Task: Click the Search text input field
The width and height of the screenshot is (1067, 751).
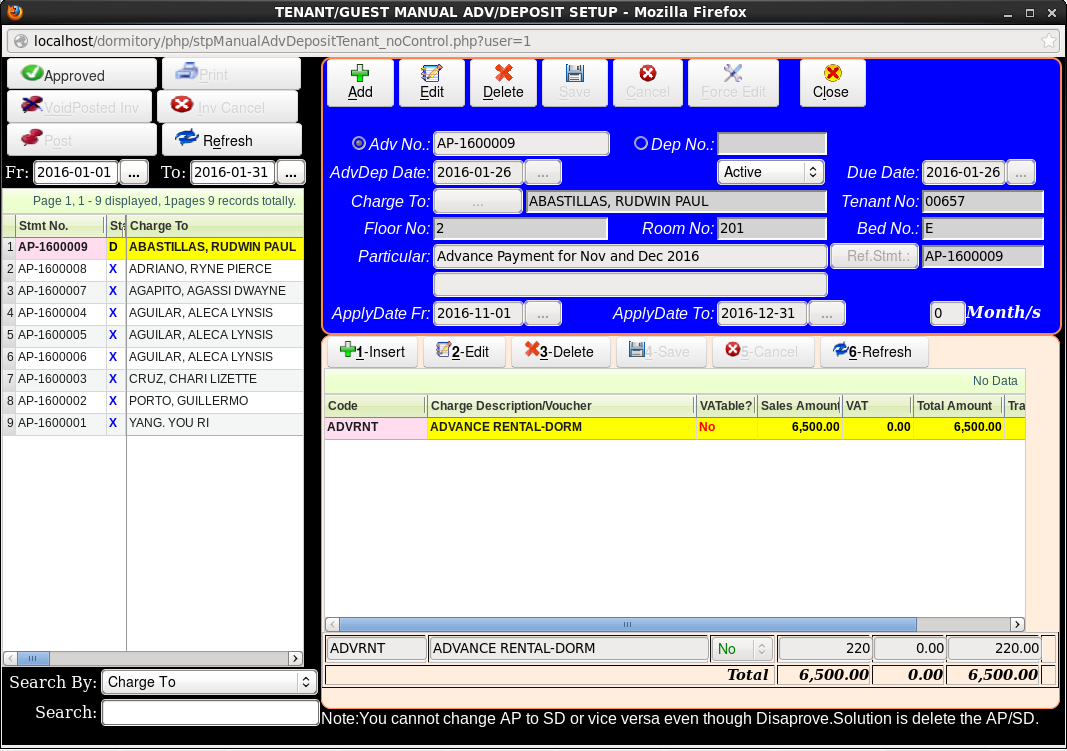Action: pos(210,713)
